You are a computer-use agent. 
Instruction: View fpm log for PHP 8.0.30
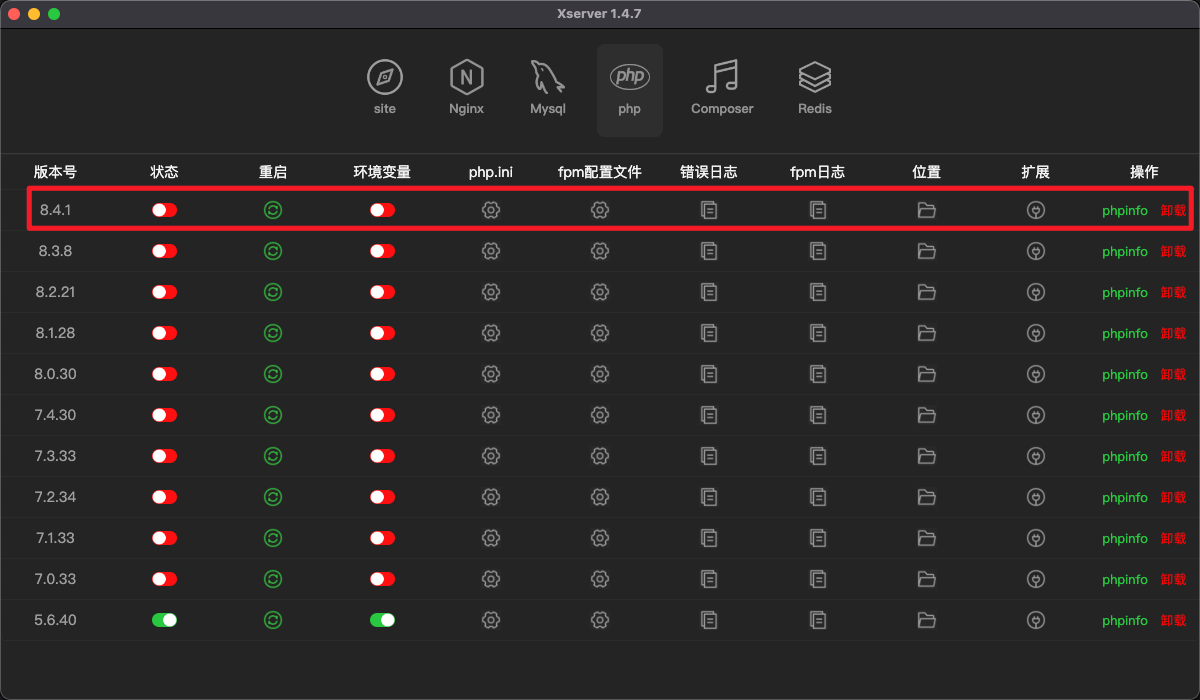pos(818,374)
